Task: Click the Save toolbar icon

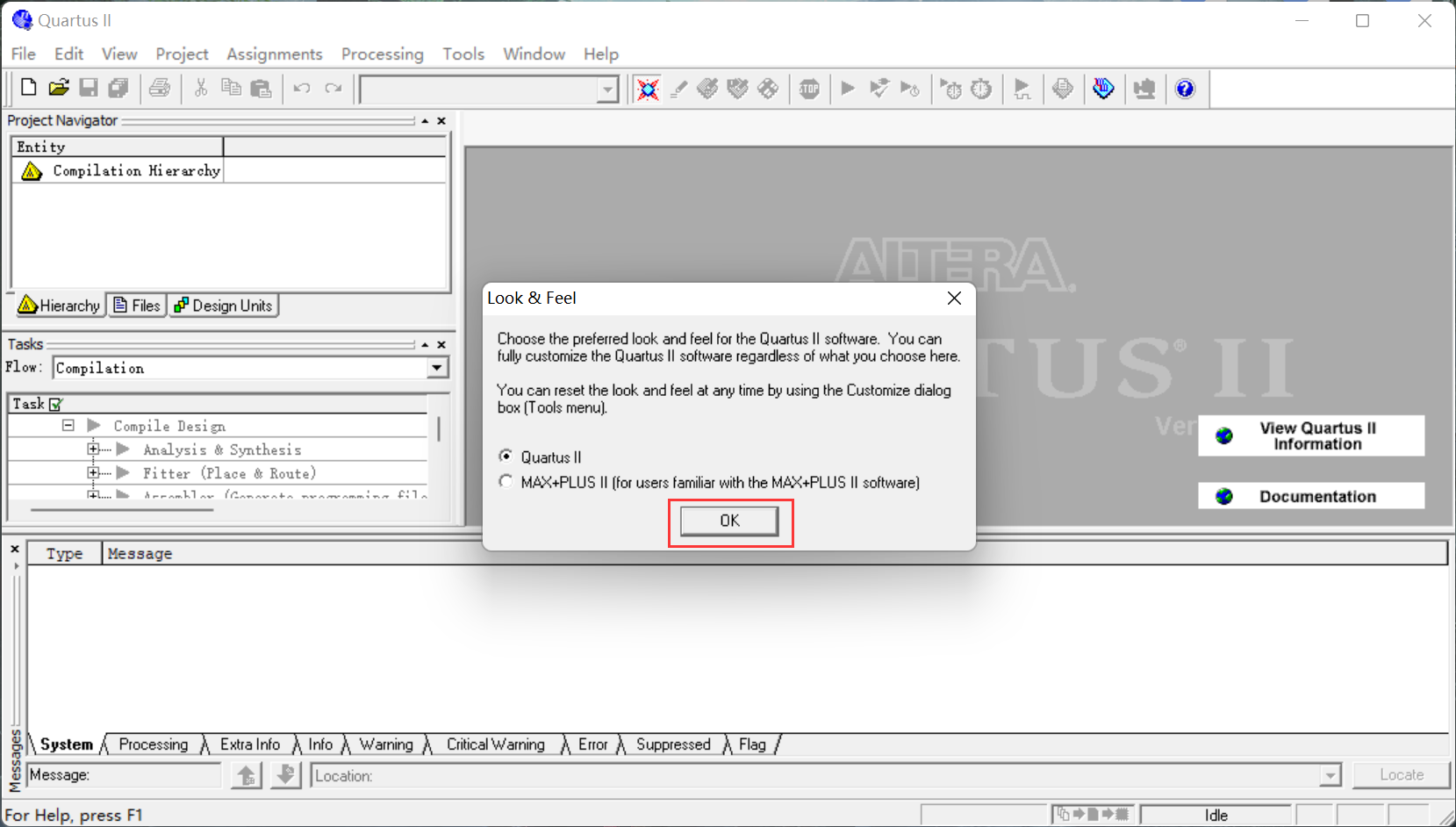Action: pos(88,88)
